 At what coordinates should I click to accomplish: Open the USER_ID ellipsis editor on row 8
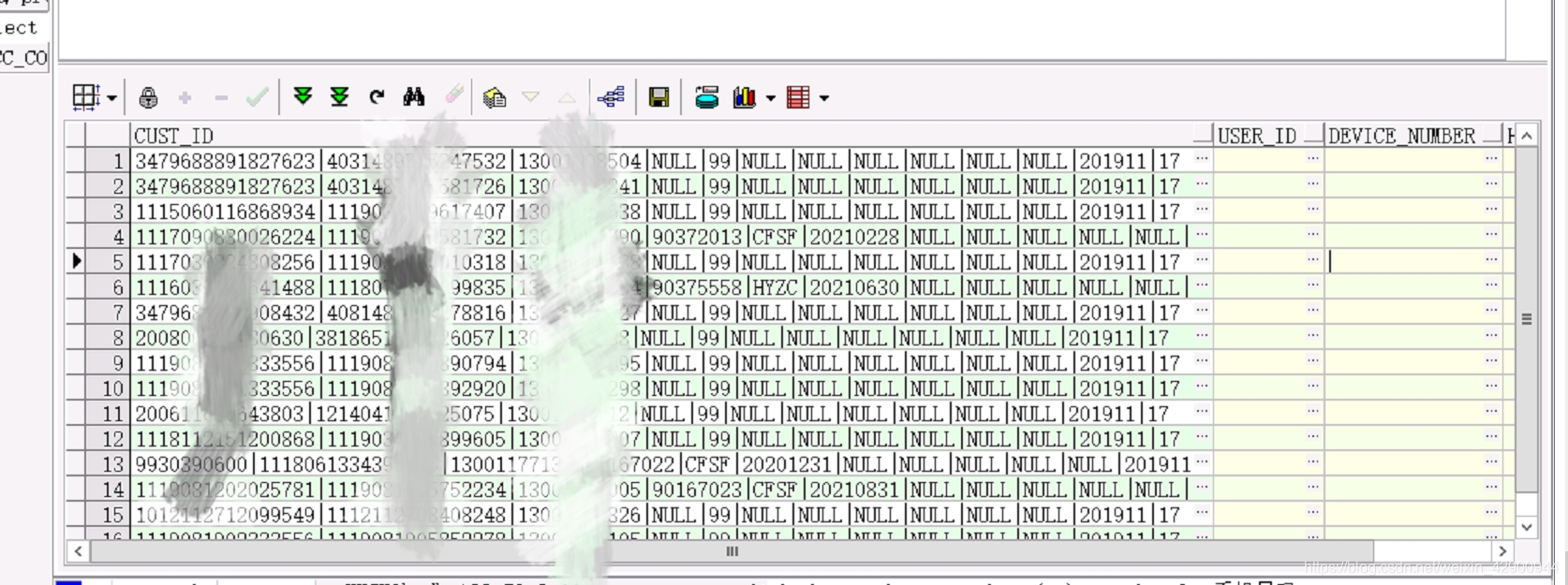point(1313,337)
